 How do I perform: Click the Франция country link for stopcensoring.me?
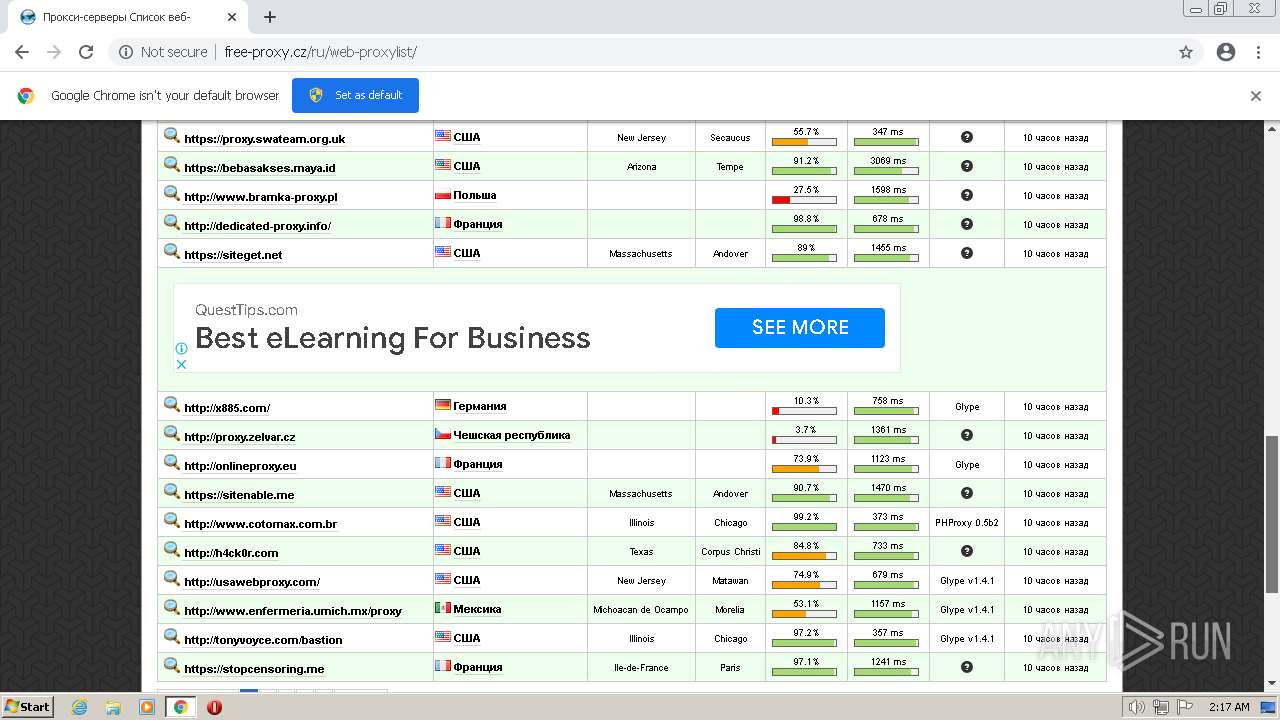click(x=477, y=667)
